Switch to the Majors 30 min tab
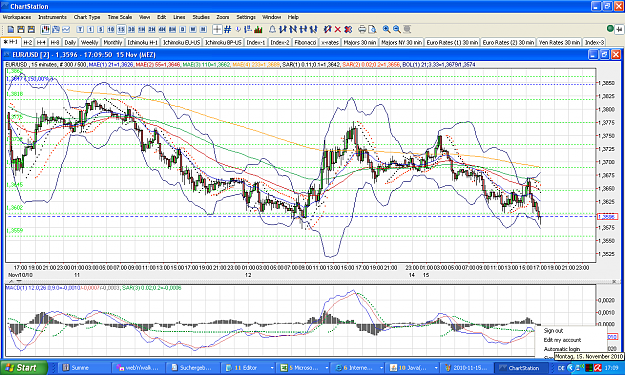The height and width of the screenshot is (375, 625). (x=360, y=42)
